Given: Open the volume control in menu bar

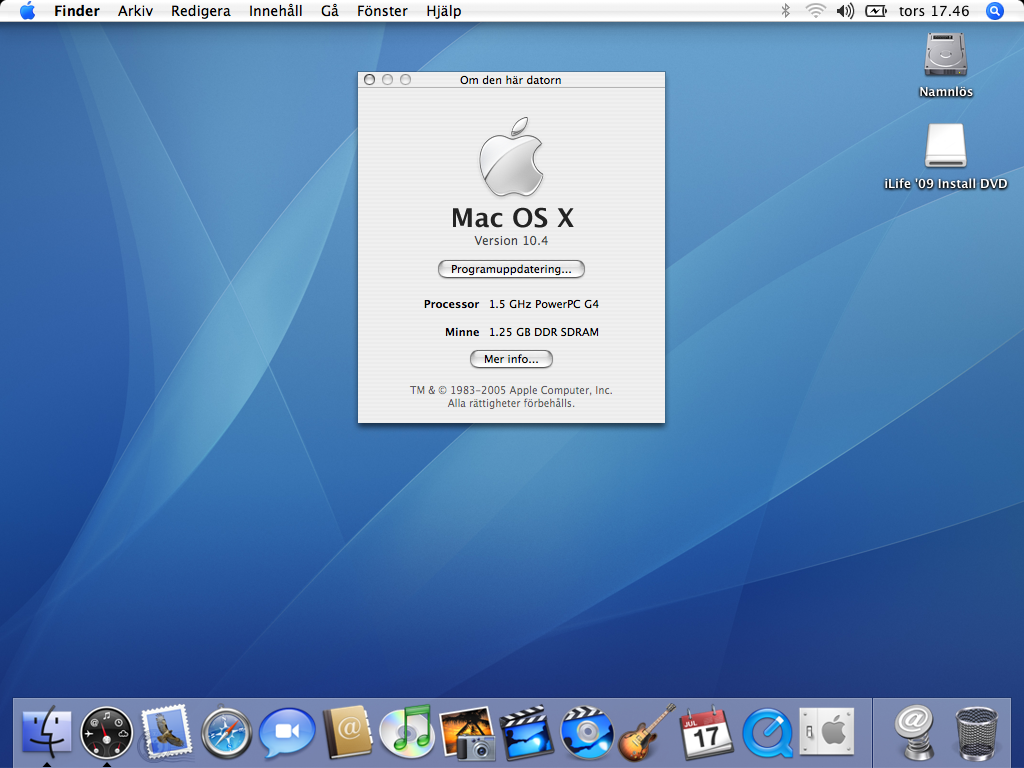Looking at the screenshot, I should pos(845,10).
